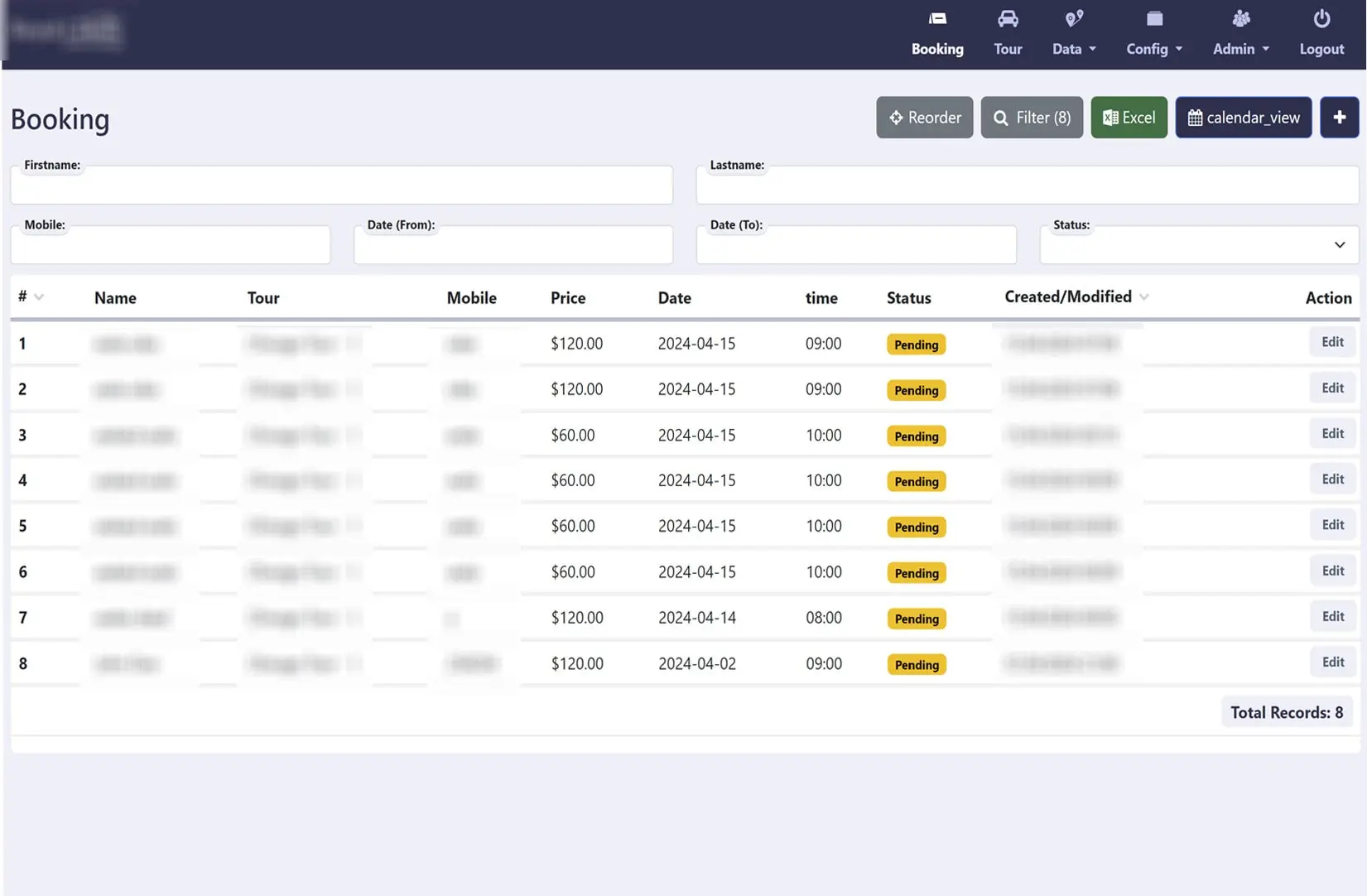Screen dimensions: 1367x896
Task: Click the Mobile column header
Action: (471, 298)
